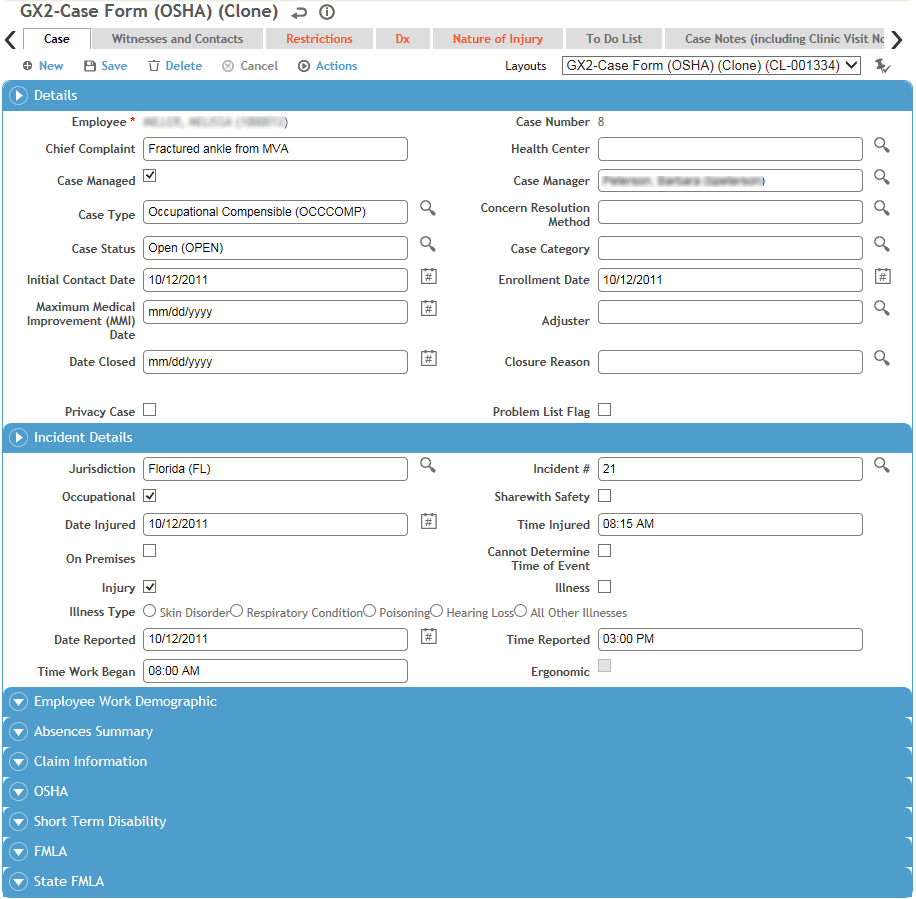Click the New button
Screen dimensions: 916x899
pyautogui.click(x=43, y=66)
